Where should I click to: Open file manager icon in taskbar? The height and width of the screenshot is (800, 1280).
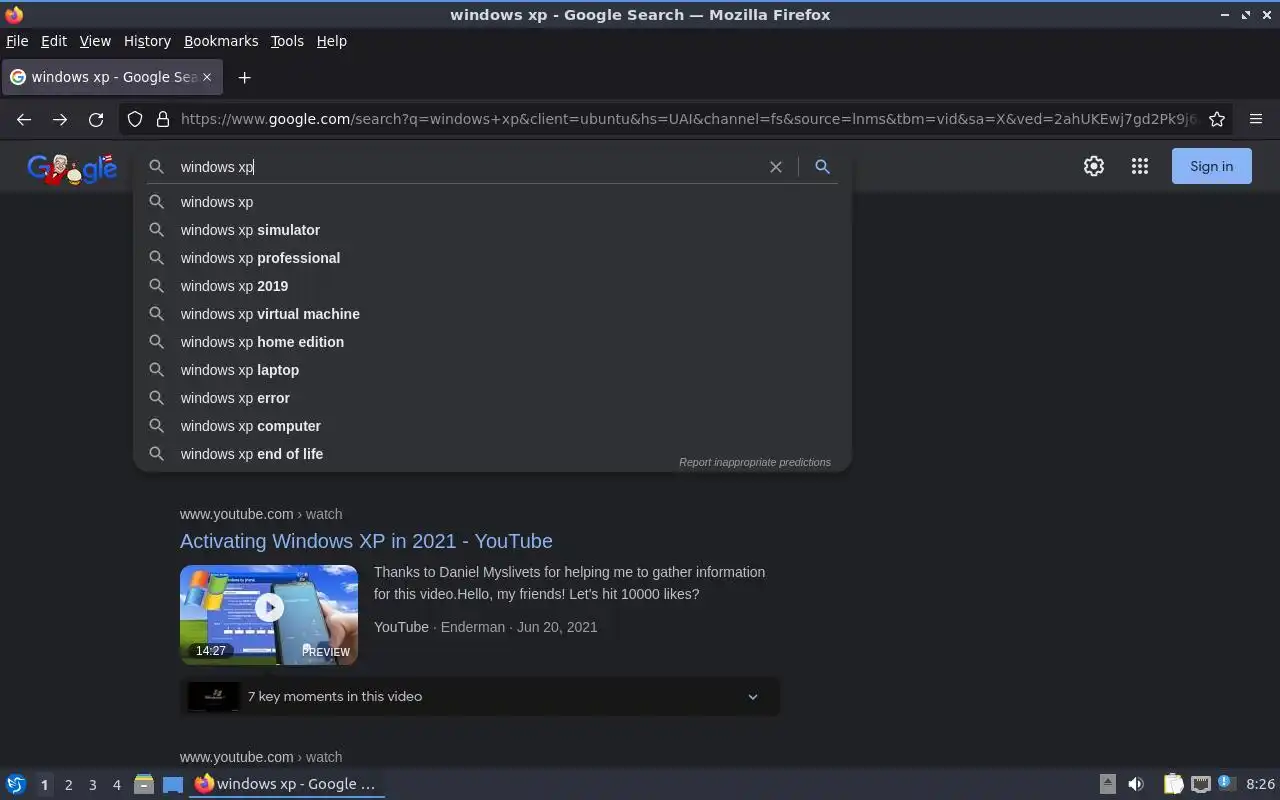144,784
